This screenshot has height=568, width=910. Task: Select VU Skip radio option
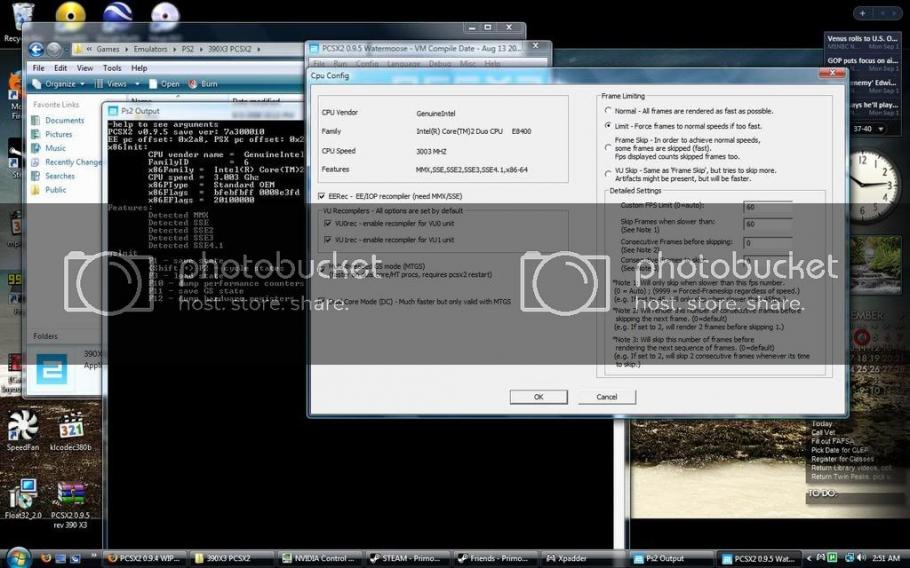click(608, 174)
